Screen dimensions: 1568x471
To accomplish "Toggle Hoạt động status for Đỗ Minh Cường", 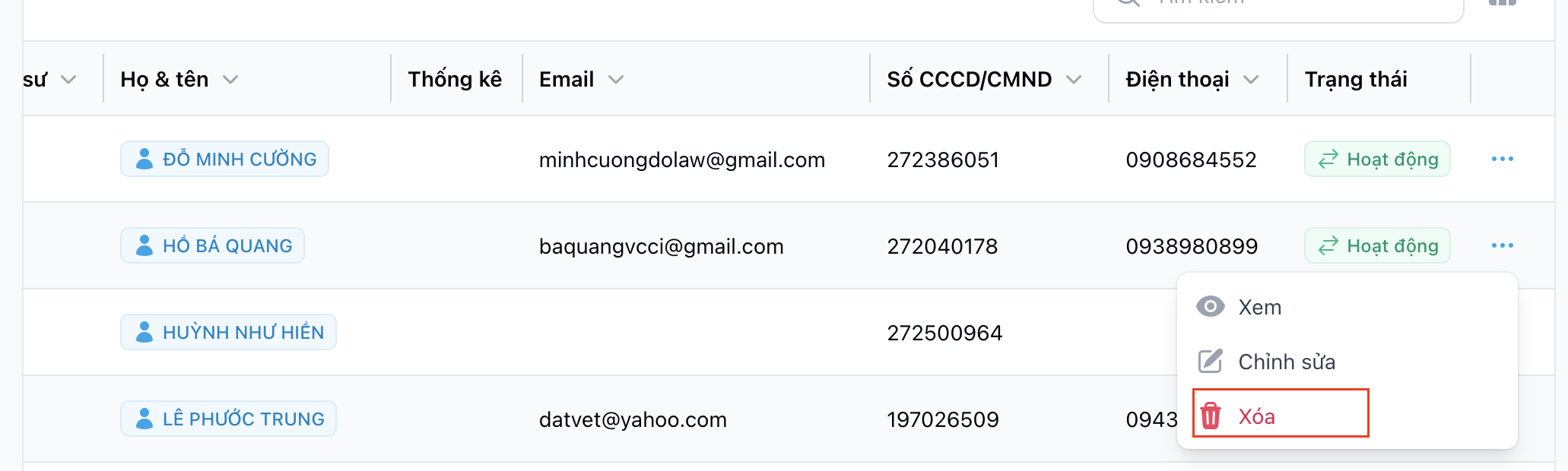I will tap(1376, 160).
